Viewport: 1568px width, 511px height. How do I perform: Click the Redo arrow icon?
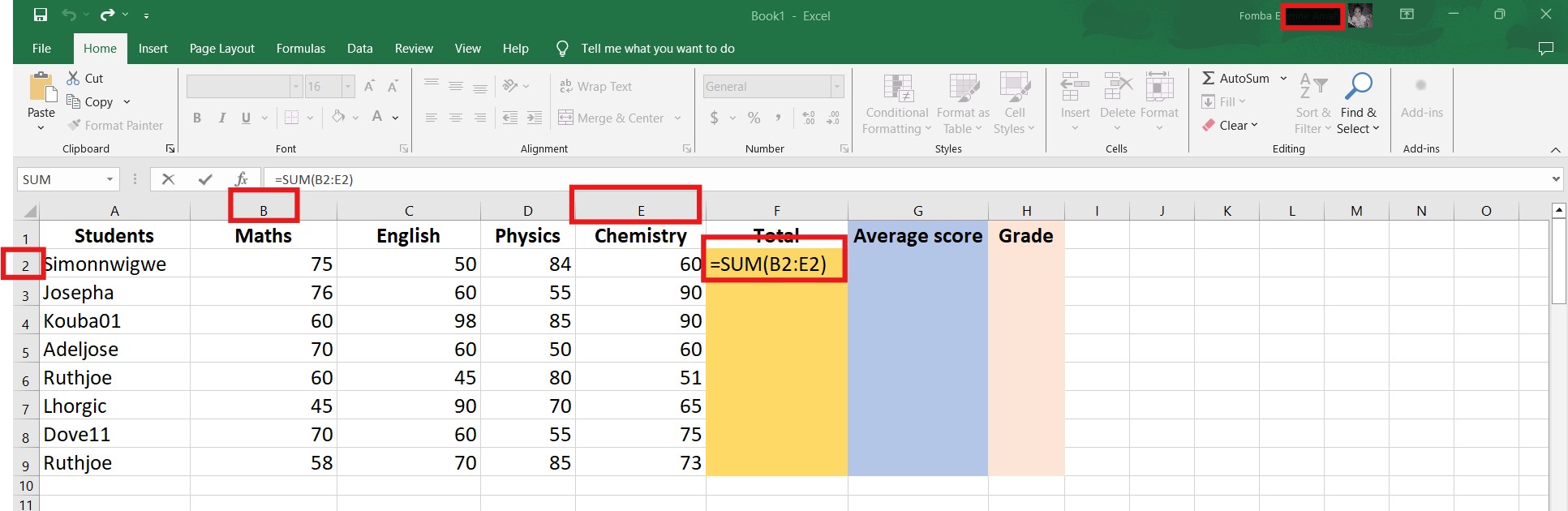click(108, 15)
